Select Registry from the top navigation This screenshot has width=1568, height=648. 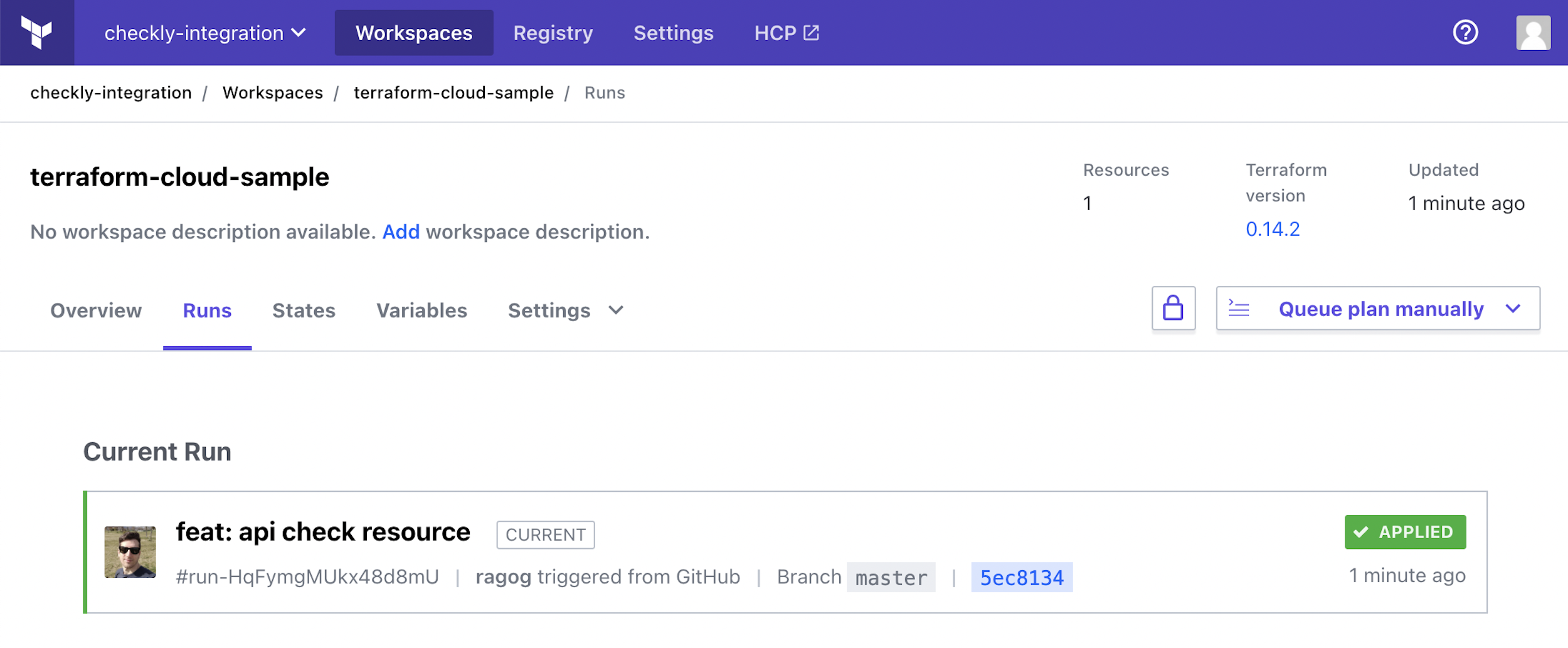(x=553, y=32)
